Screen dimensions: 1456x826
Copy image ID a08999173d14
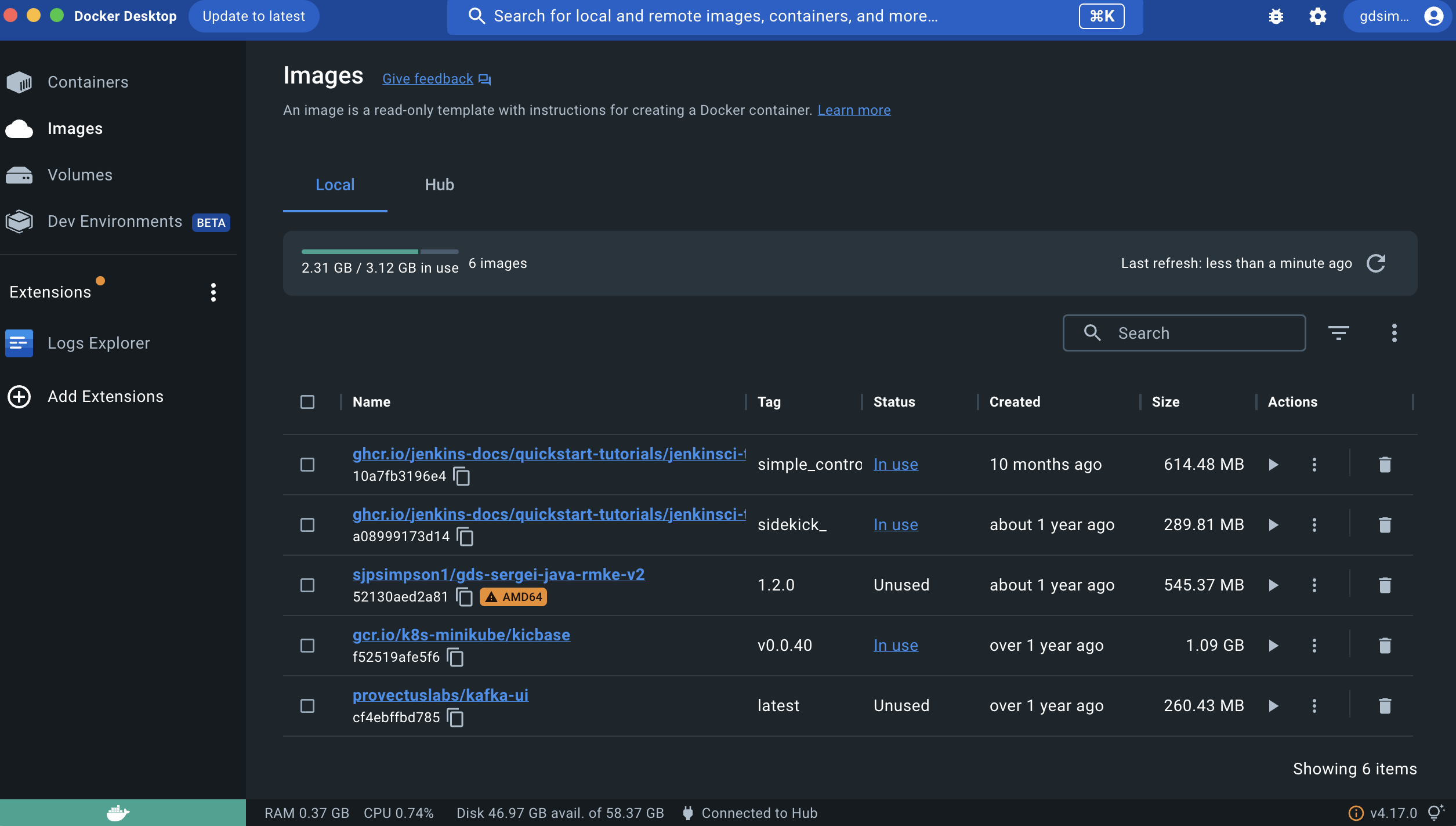[x=465, y=537]
